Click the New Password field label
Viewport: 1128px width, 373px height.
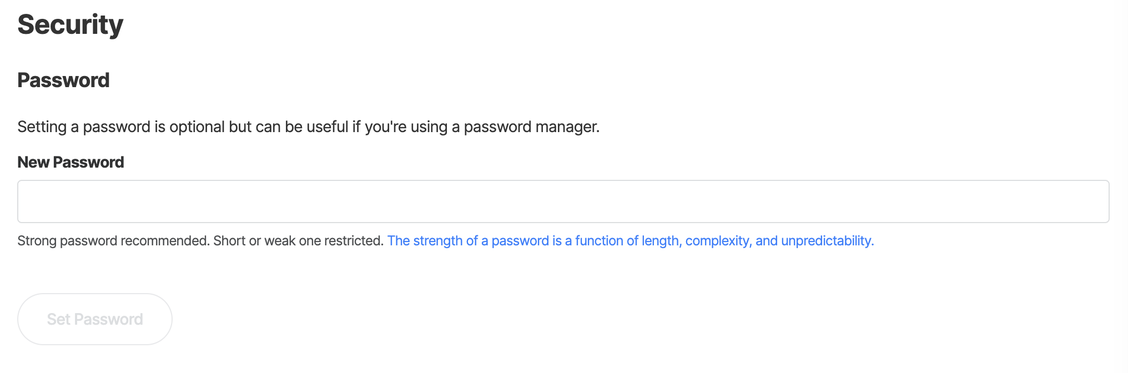(70, 162)
